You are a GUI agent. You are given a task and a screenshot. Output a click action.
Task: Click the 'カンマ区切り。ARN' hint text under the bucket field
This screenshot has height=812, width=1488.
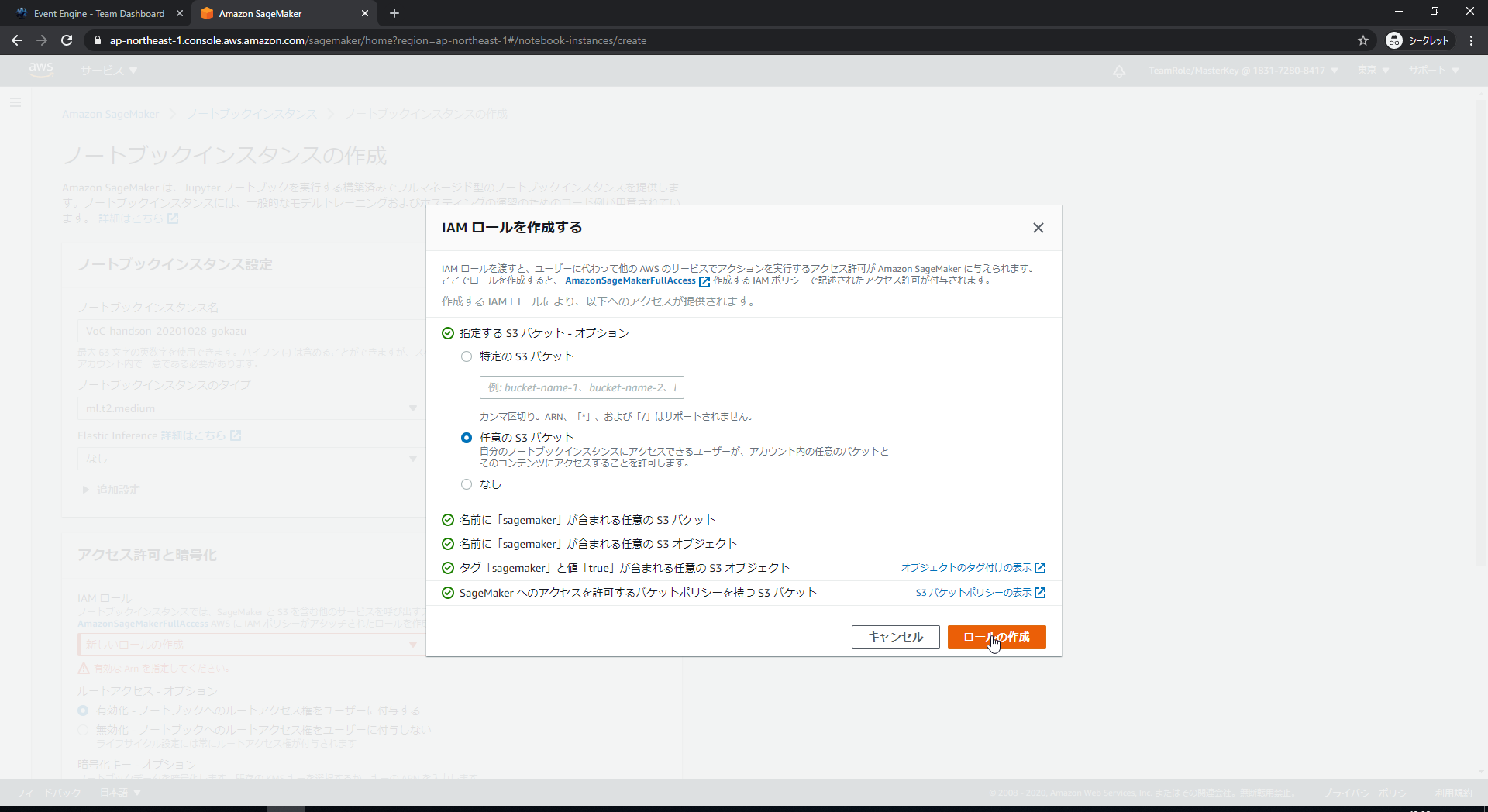click(x=616, y=417)
